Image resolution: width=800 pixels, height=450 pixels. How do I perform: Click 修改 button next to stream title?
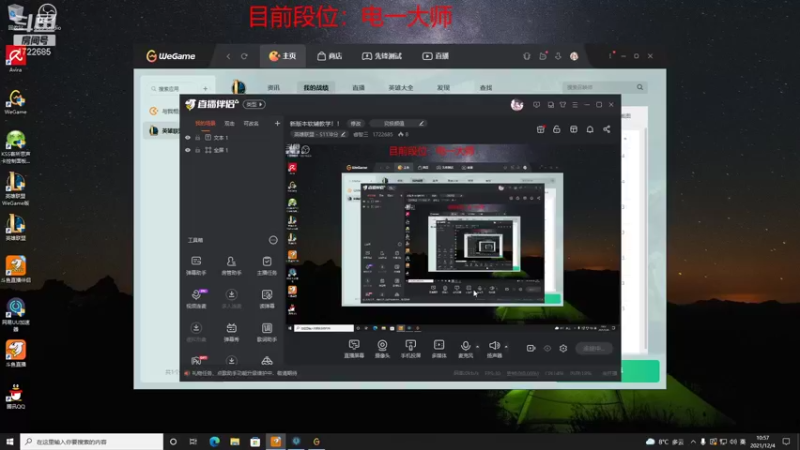click(x=356, y=123)
